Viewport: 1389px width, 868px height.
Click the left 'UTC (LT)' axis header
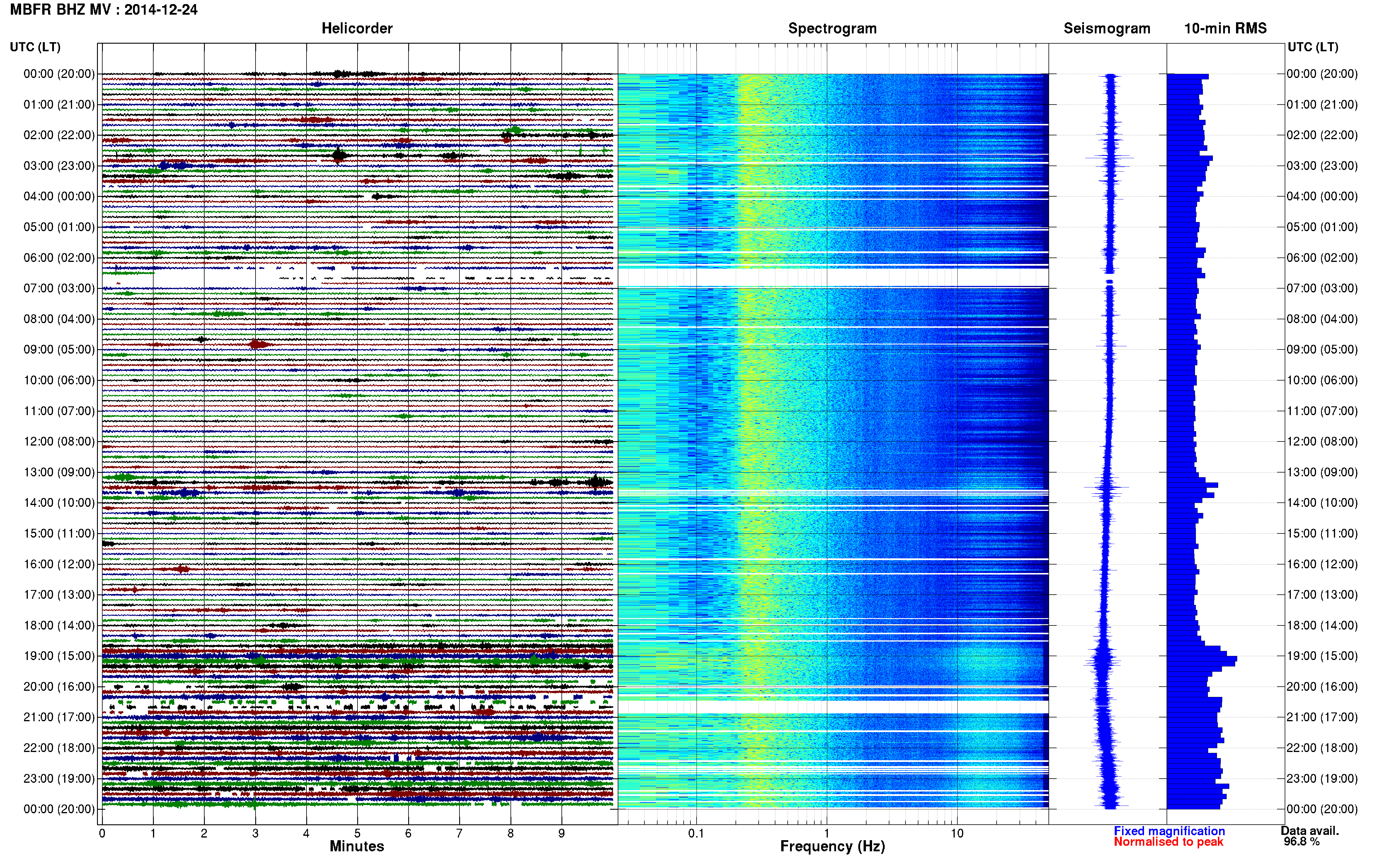[35, 47]
